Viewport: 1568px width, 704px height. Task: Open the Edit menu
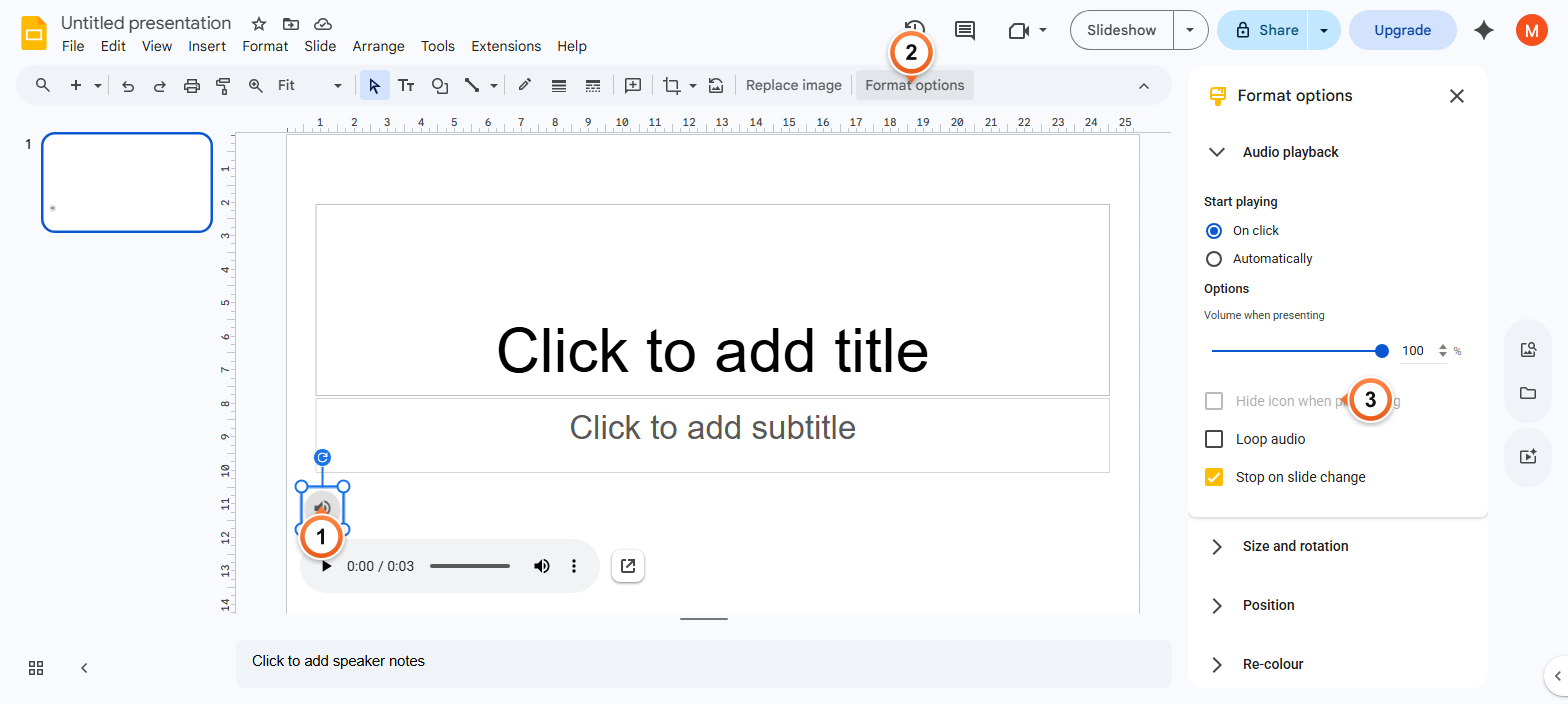113,46
